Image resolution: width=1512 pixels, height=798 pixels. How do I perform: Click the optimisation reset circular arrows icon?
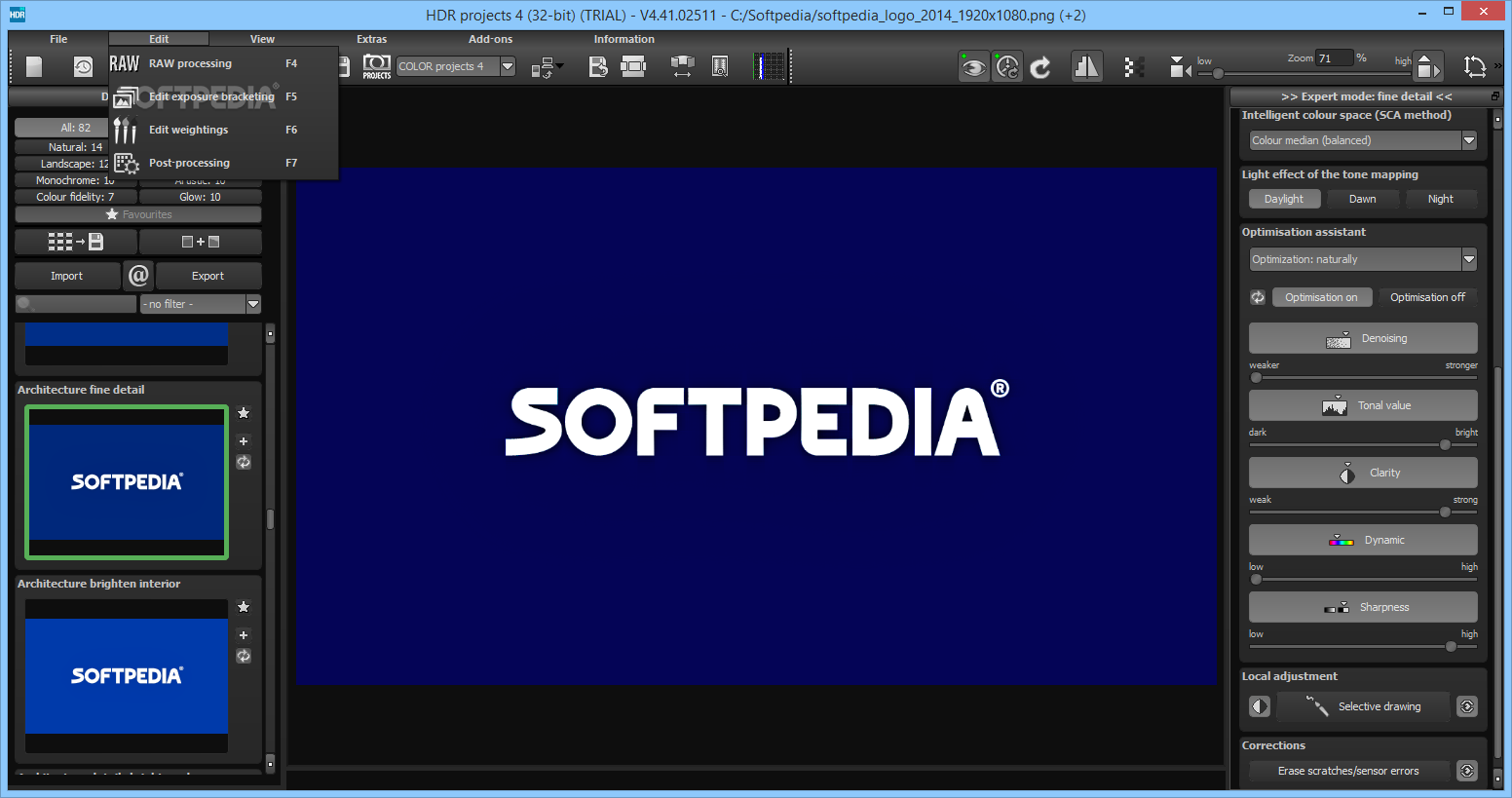(x=1258, y=297)
